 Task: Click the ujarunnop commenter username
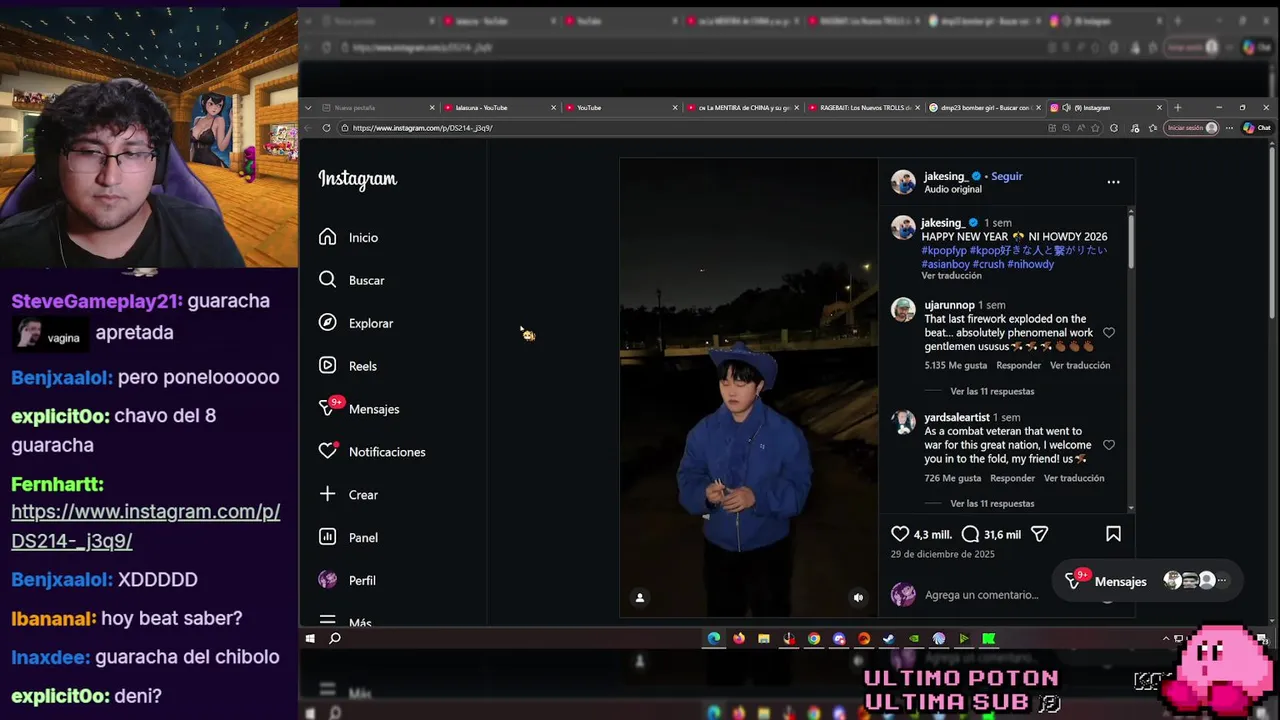click(949, 305)
